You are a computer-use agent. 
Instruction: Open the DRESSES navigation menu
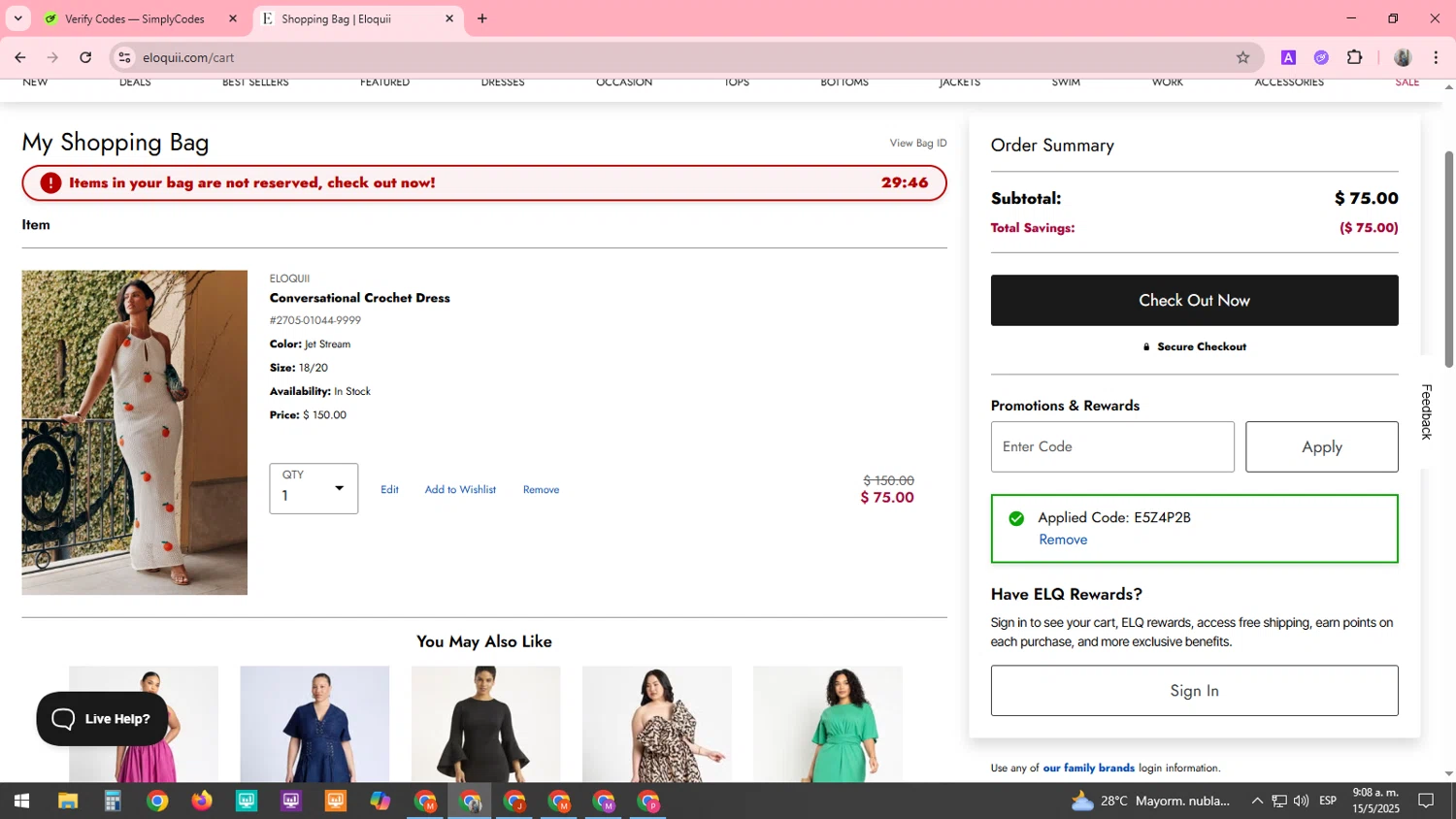pos(503,82)
